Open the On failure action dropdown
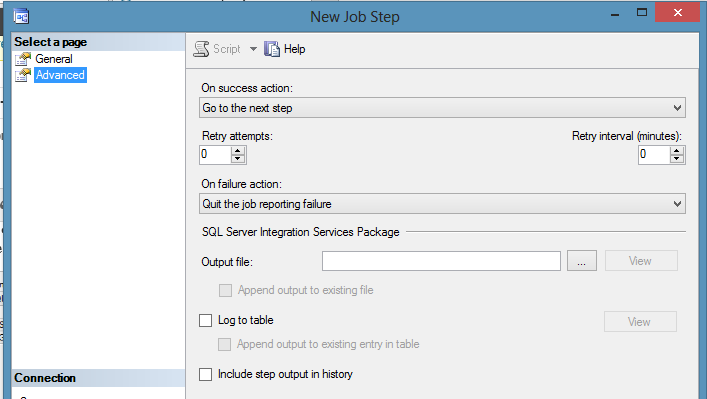Viewport: 707px width, 399px height. pos(442,204)
